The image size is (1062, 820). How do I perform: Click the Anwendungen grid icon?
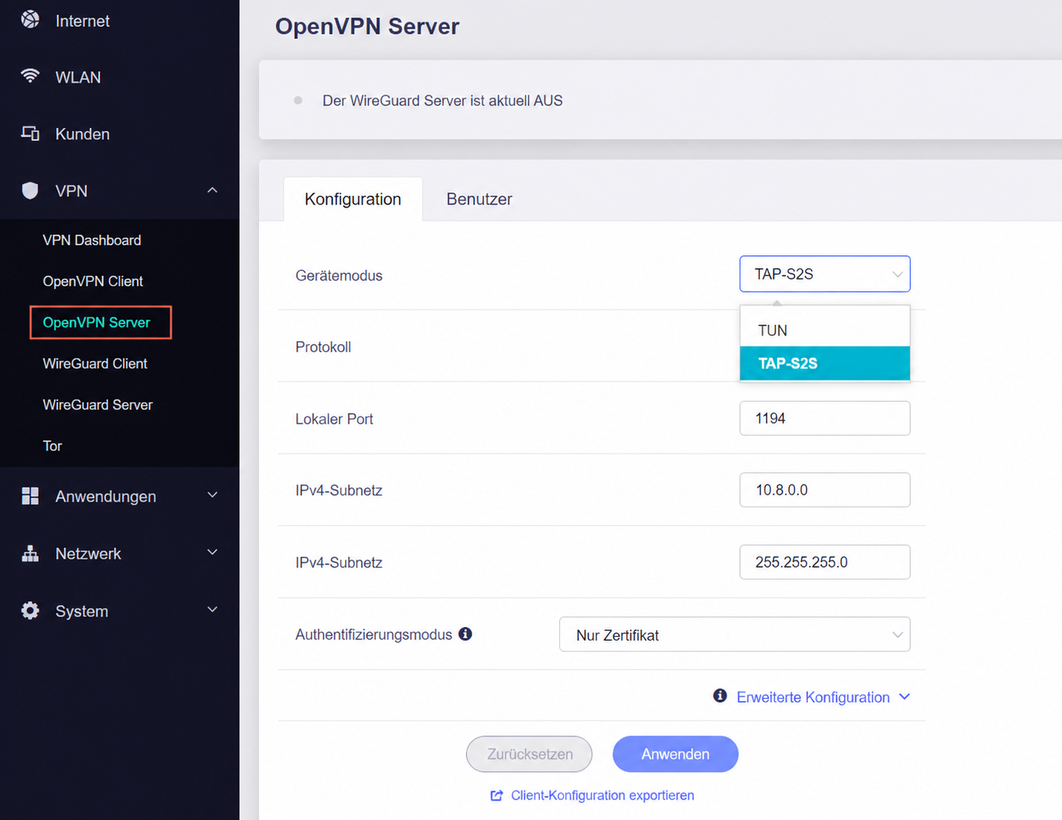coord(30,496)
